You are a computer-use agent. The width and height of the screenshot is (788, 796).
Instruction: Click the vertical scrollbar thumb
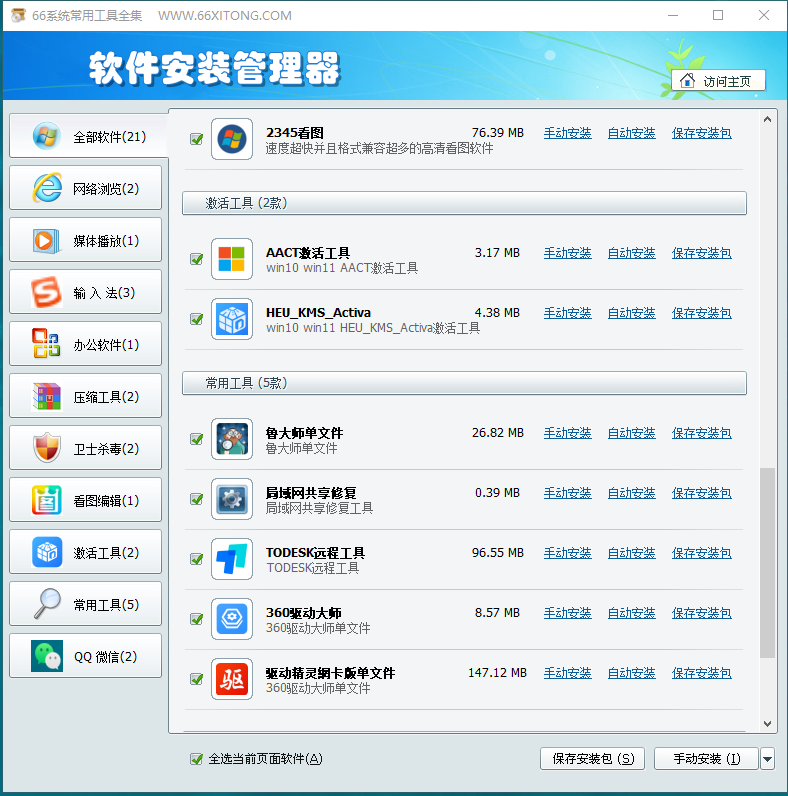(x=767, y=562)
